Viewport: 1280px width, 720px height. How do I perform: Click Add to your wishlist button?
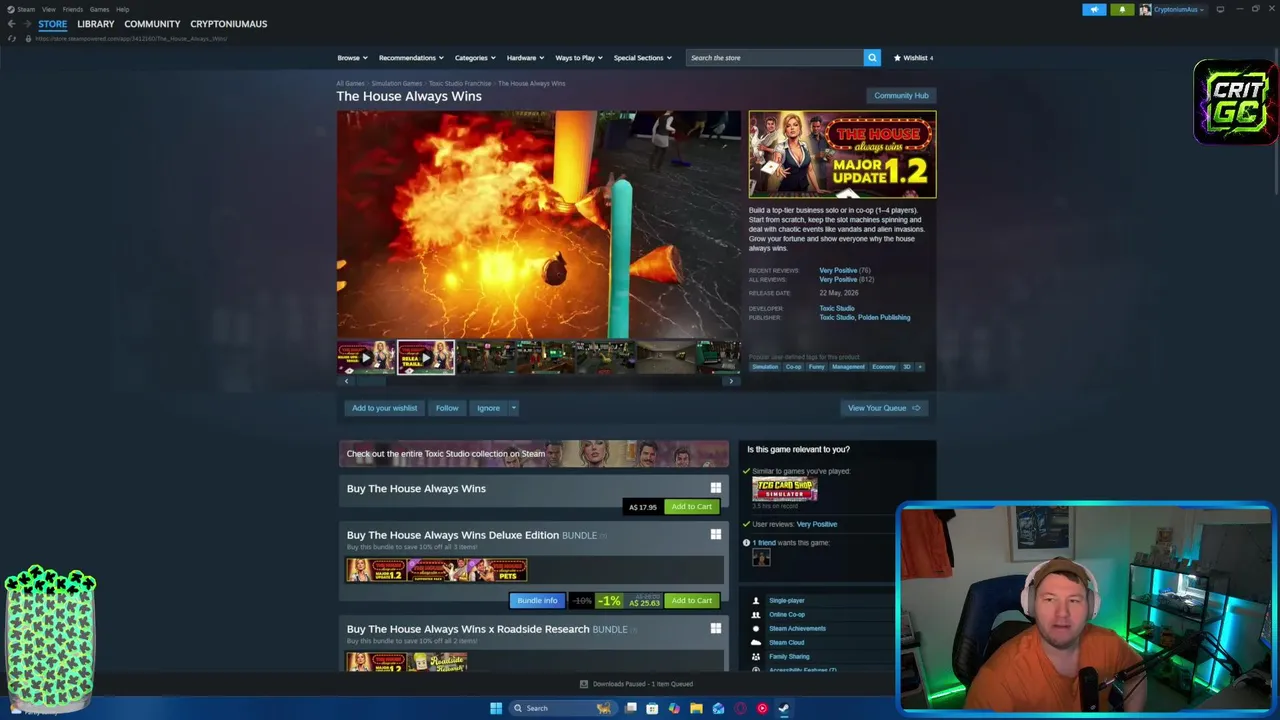[385, 408]
